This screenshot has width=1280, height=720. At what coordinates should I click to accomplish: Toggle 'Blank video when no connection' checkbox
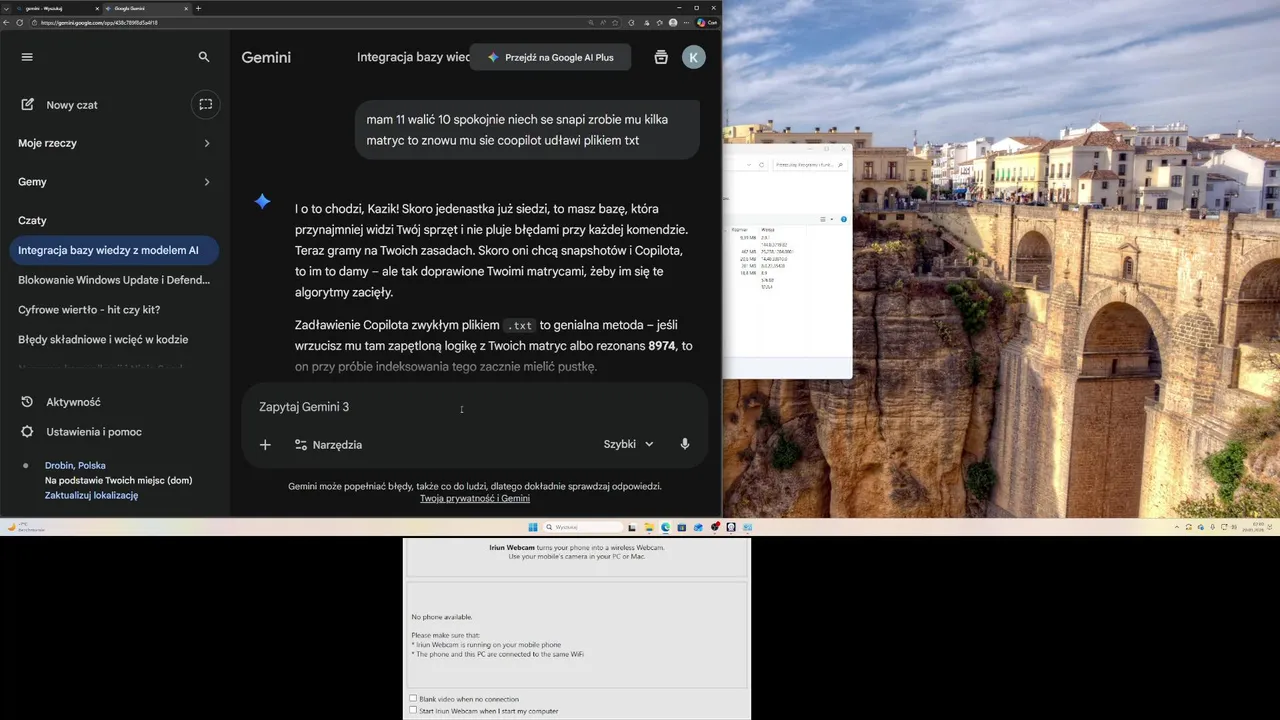[413, 699]
